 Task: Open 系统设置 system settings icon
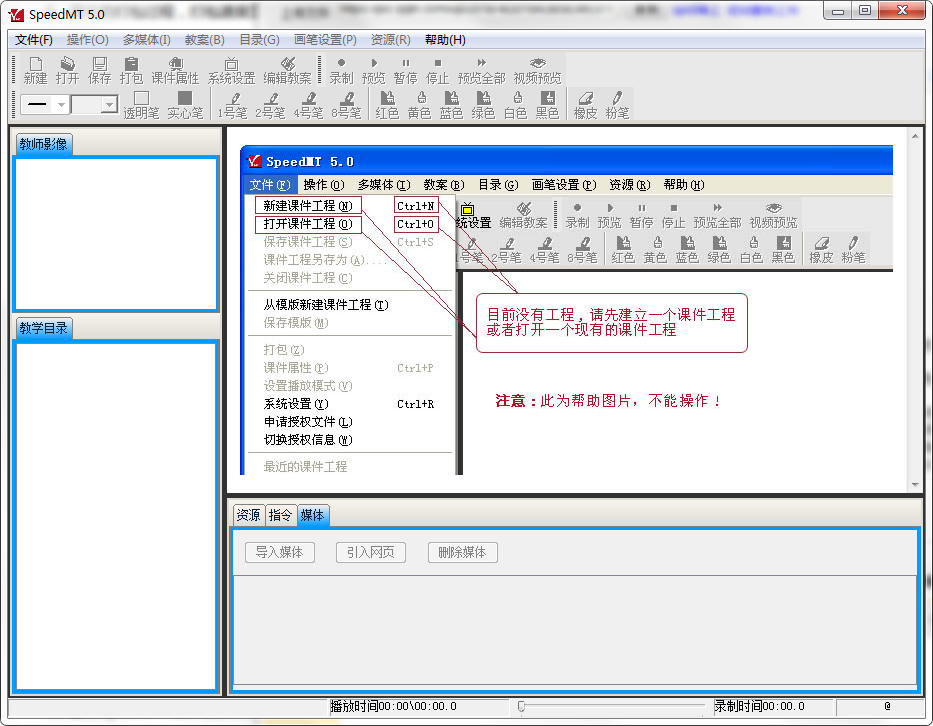pyautogui.click(x=231, y=71)
